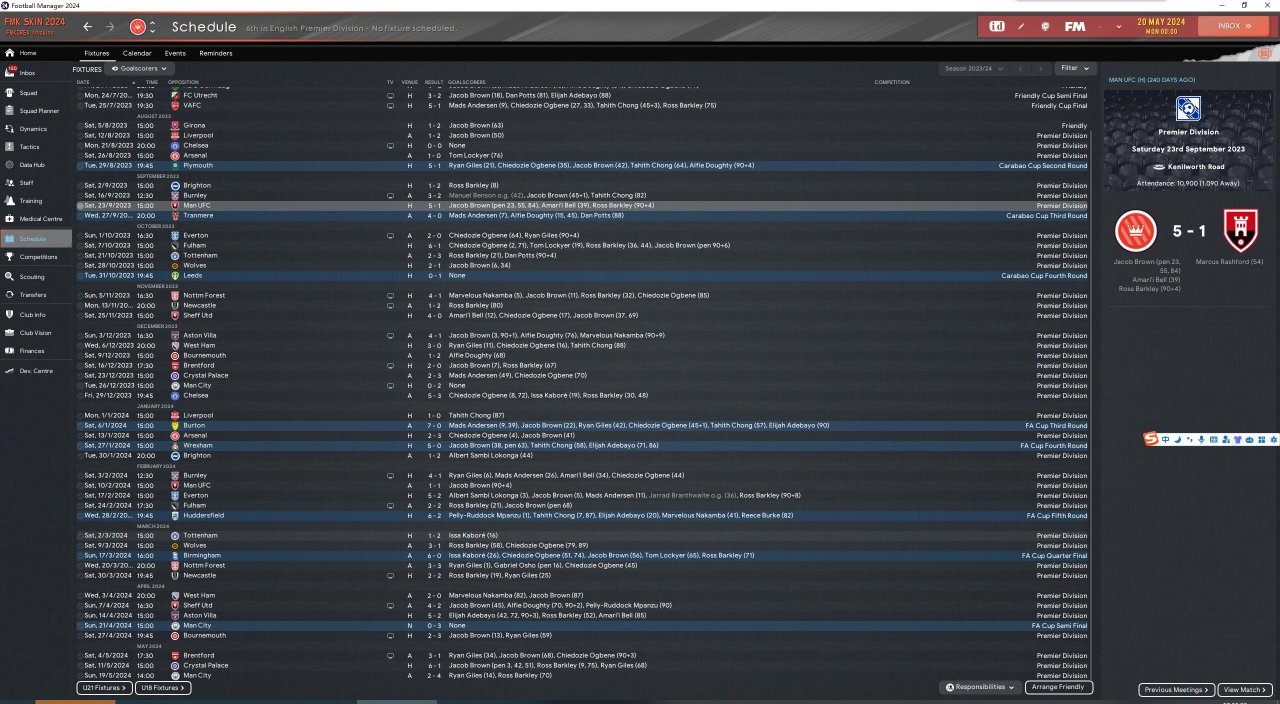The height and width of the screenshot is (704, 1280).
Task: Sort by the Opposition column header
Action: [x=184, y=82]
